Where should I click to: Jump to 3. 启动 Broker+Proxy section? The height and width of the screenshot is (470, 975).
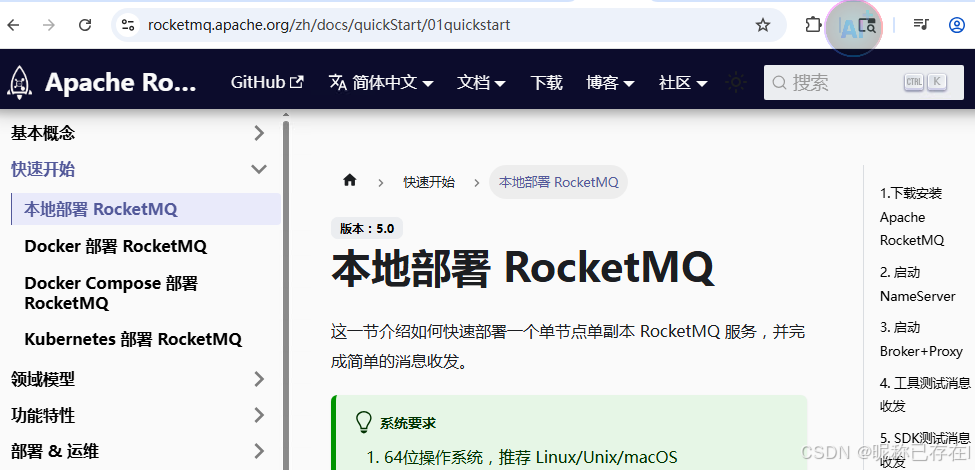[921, 339]
